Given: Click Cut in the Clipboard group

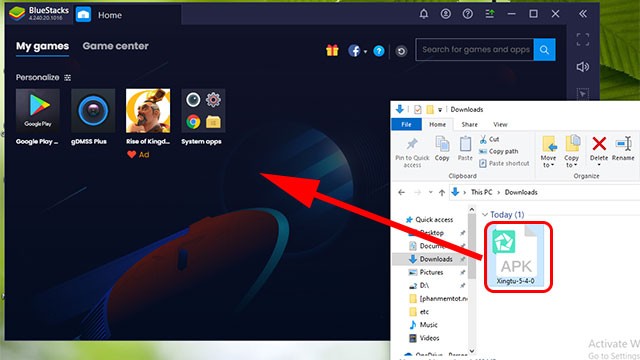Looking at the screenshot, I should (489, 139).
